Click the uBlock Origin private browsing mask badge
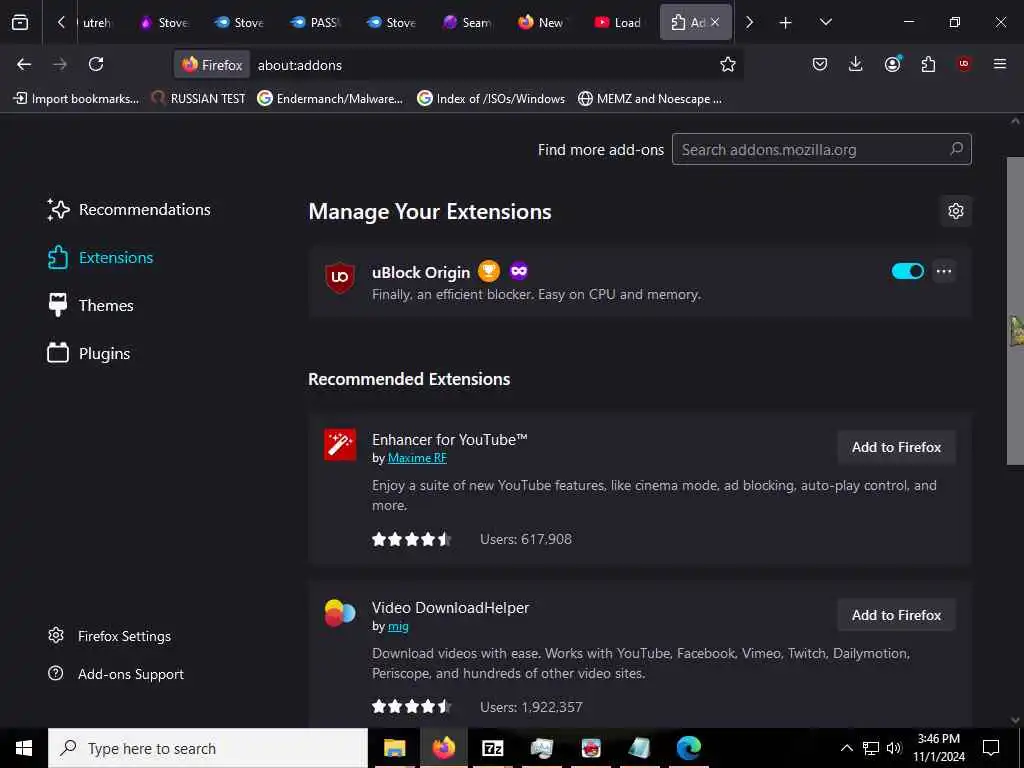The height and width of the screenshot is (768, 1024). (519, 270)
